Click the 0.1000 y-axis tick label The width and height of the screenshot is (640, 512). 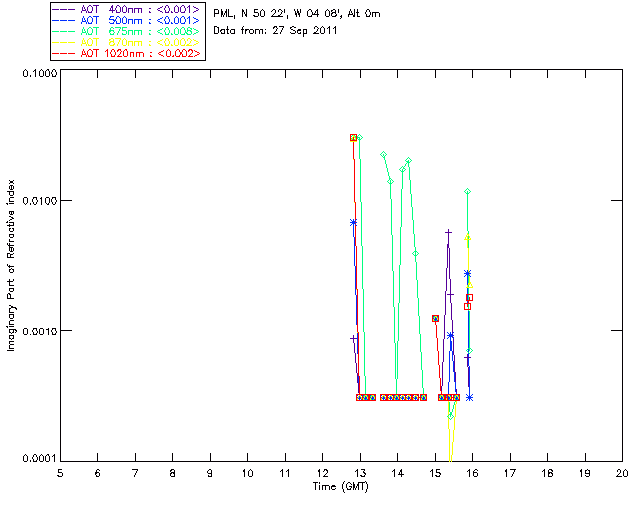(39, 73)
